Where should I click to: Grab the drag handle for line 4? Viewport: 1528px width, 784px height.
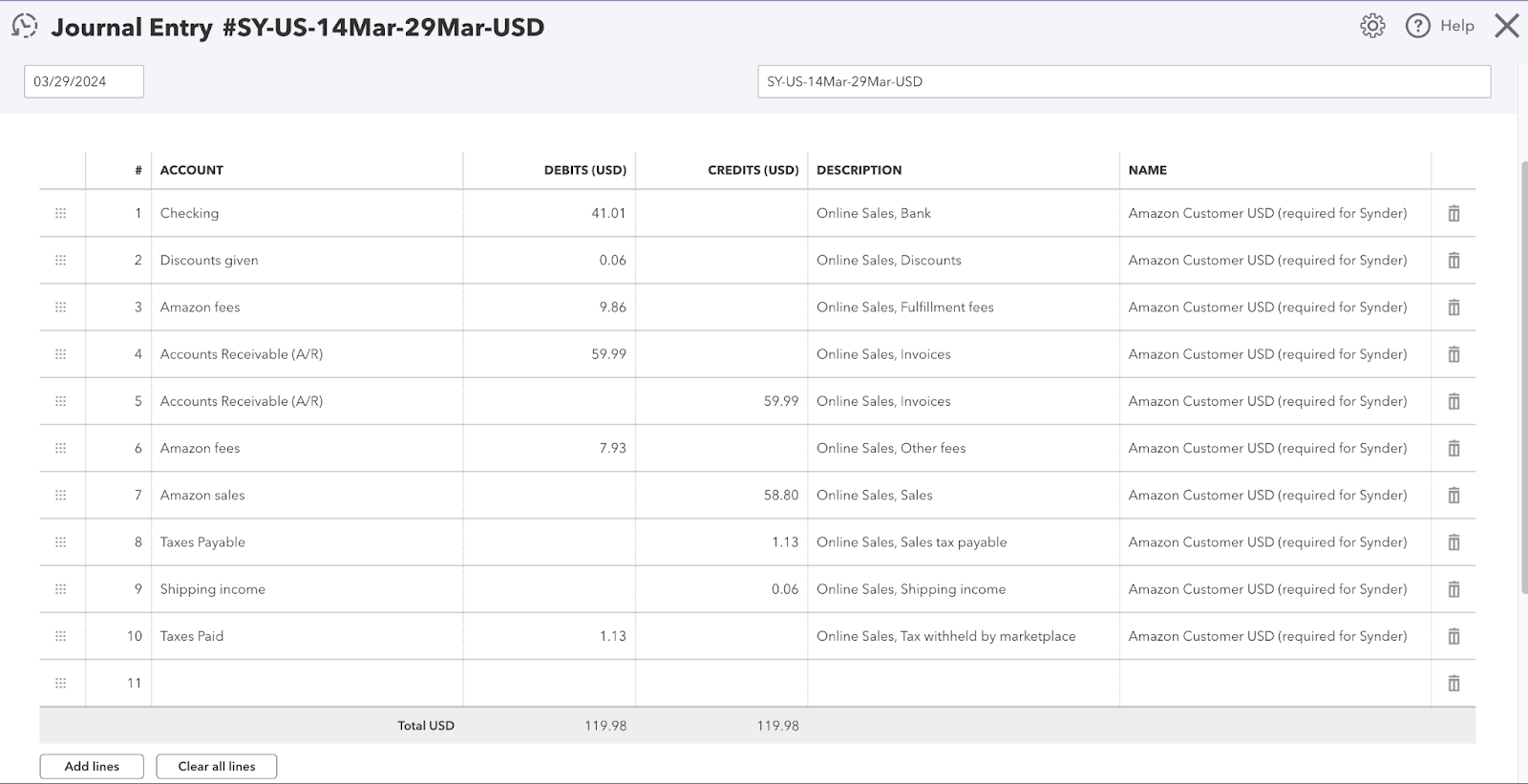[61, 353]
